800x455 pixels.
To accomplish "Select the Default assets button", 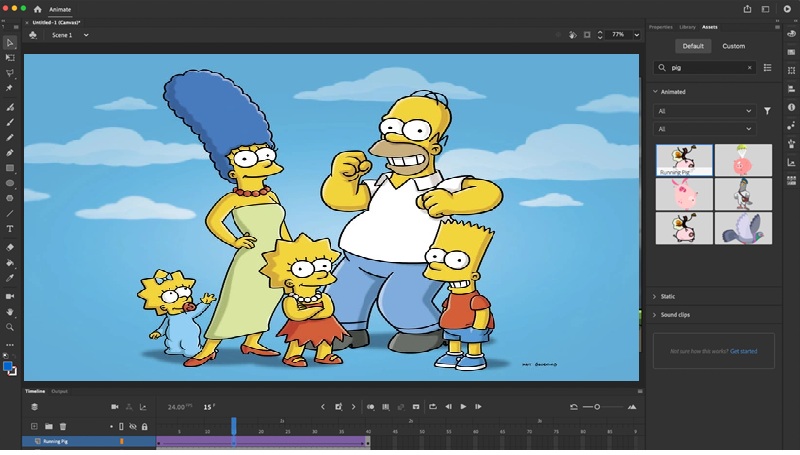I will coord(693,46).
